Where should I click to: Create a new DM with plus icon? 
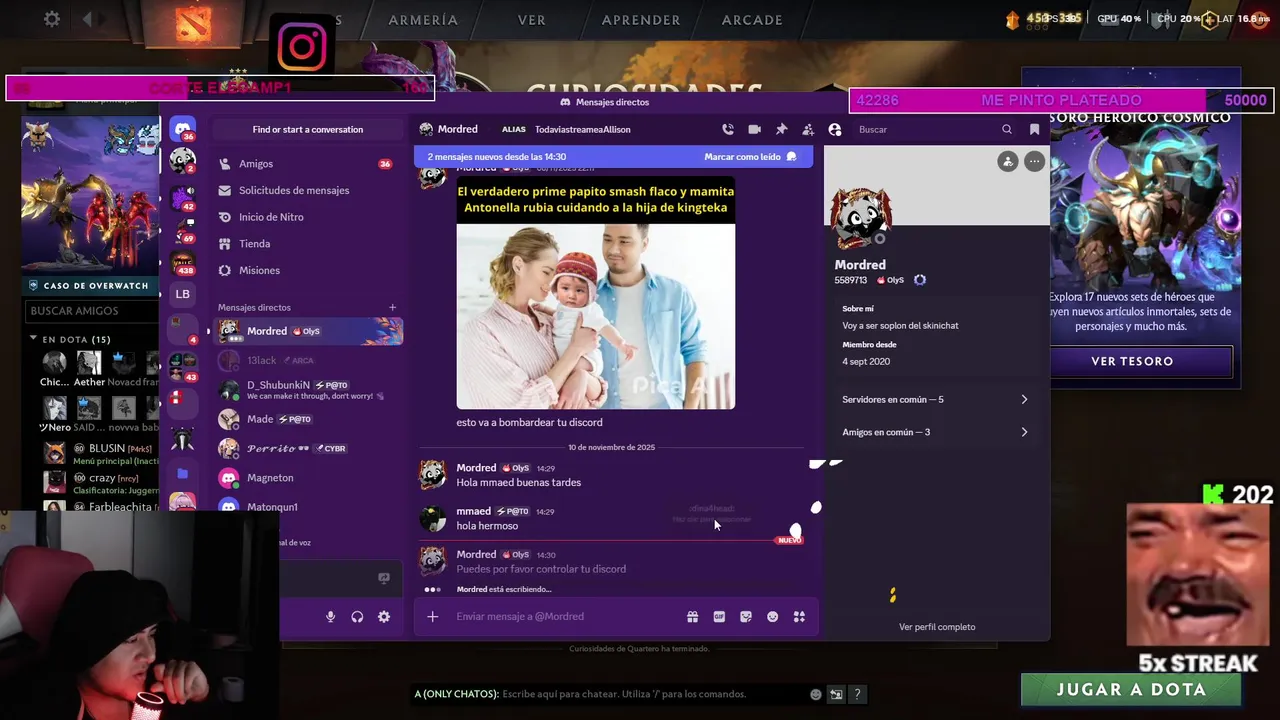pos(393,307)
